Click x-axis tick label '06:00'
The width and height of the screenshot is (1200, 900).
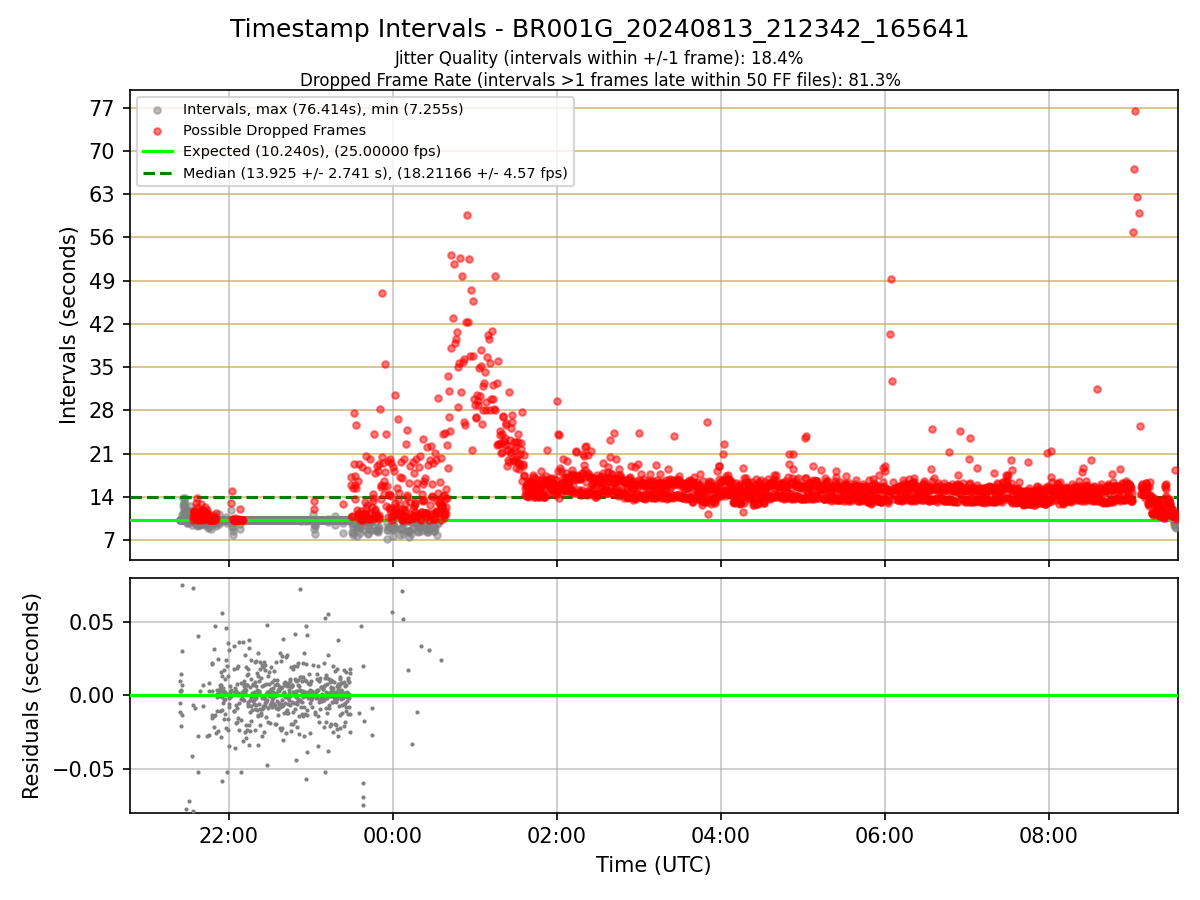point(885,834)
